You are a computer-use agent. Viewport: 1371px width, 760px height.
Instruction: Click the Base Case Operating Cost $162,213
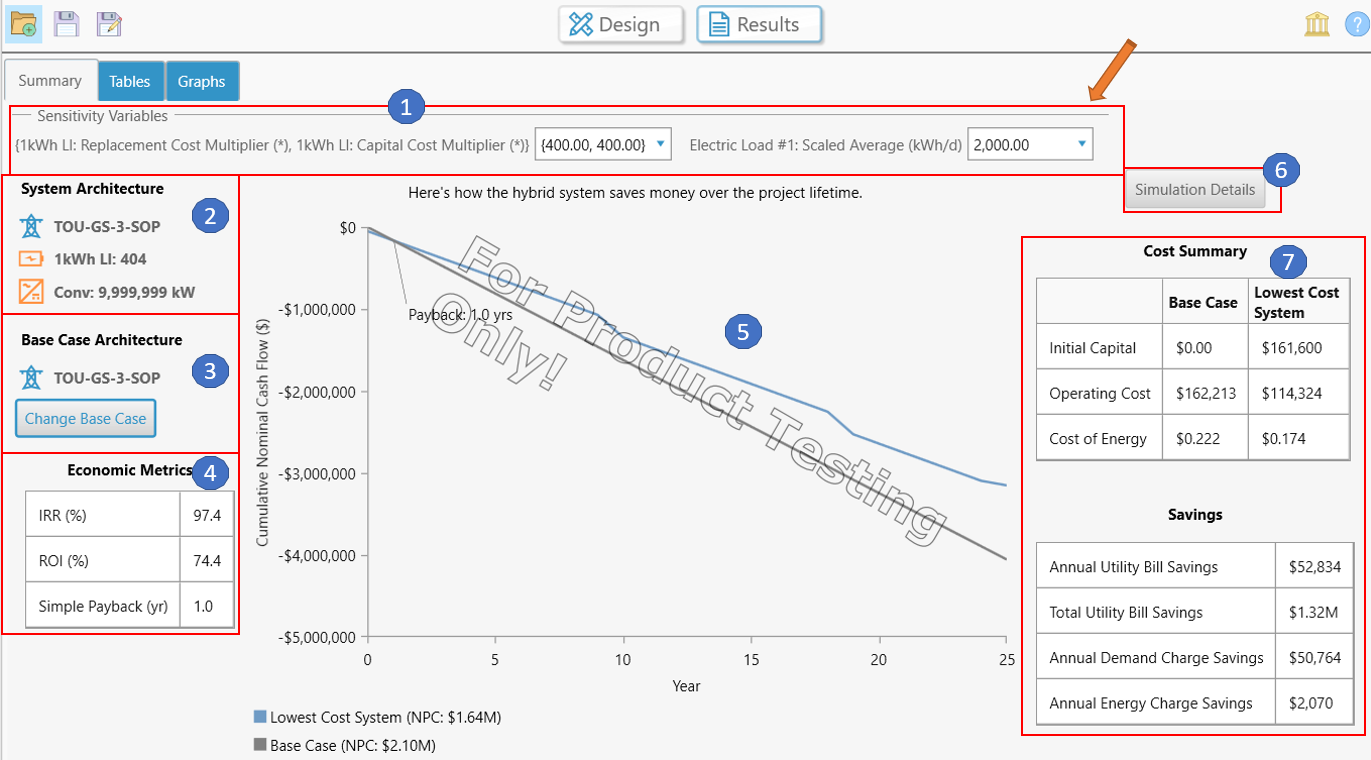pyautogui.click(x=1206, y=393)
